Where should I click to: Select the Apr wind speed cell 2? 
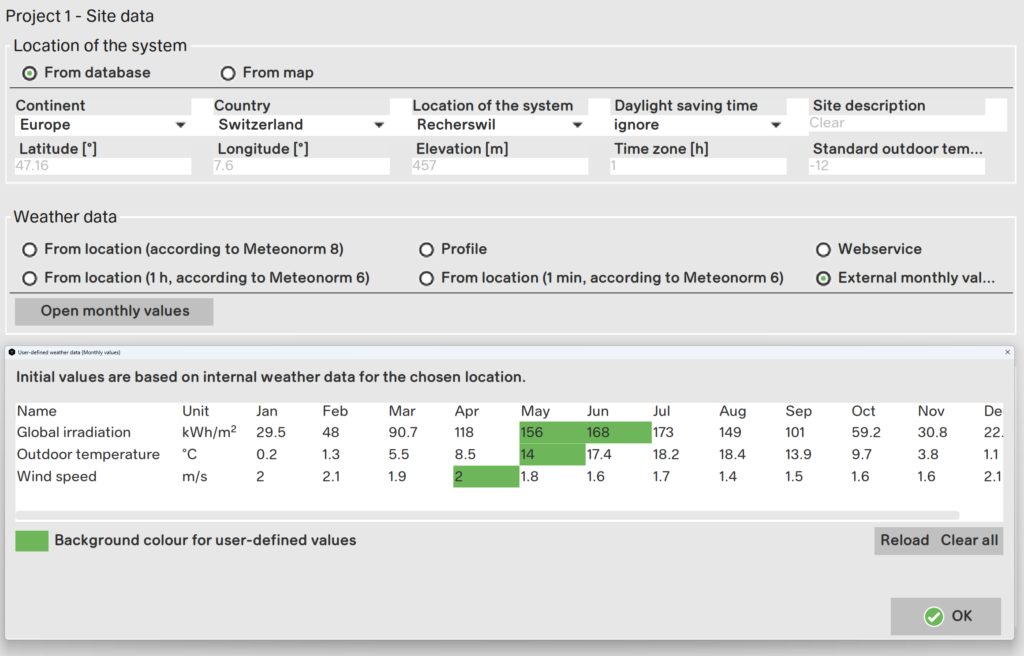coord(486,477)
